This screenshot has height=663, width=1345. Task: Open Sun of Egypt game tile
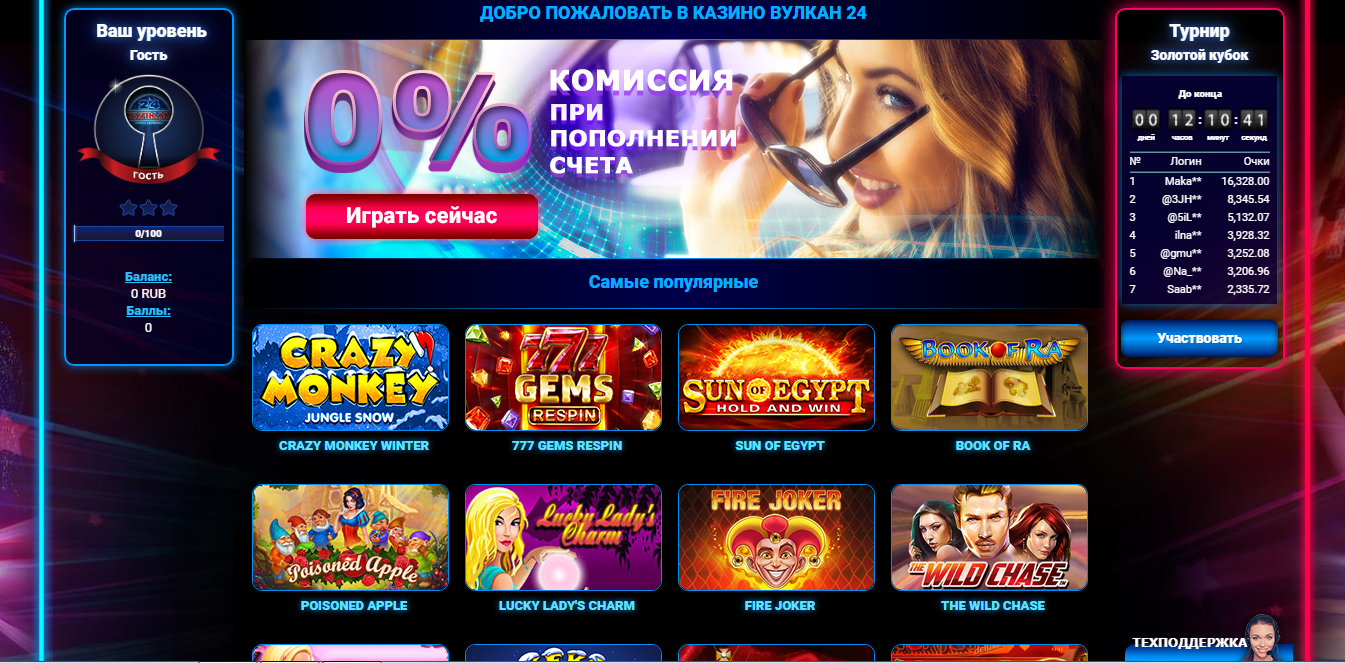tap(776, 377)
